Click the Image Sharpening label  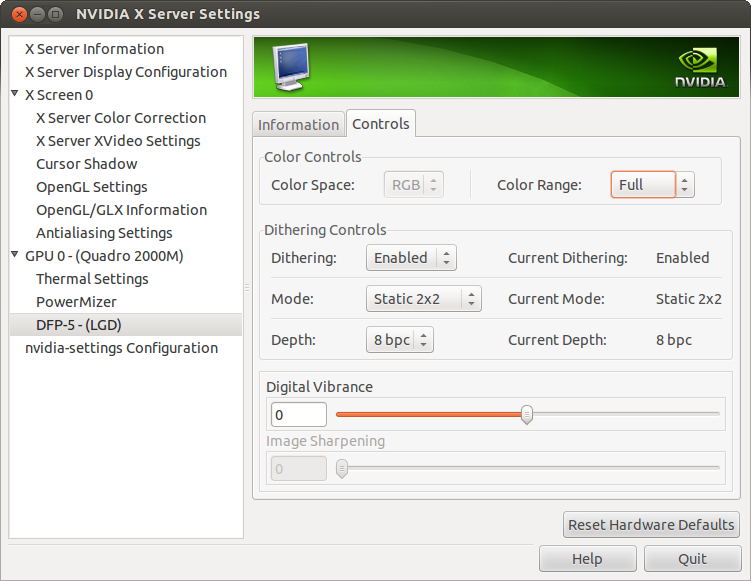click(x=326, y=441)
